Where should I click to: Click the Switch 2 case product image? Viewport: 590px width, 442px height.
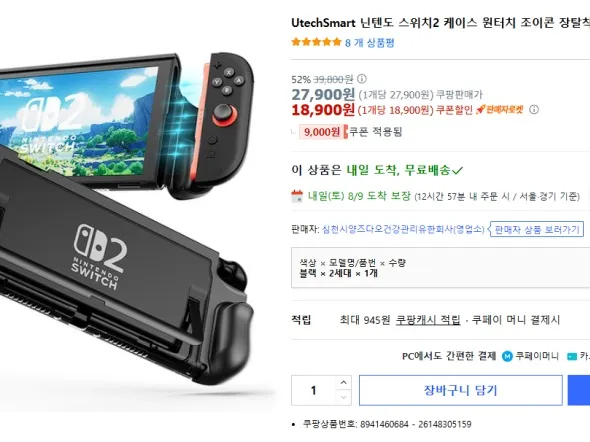coord(127,218)
